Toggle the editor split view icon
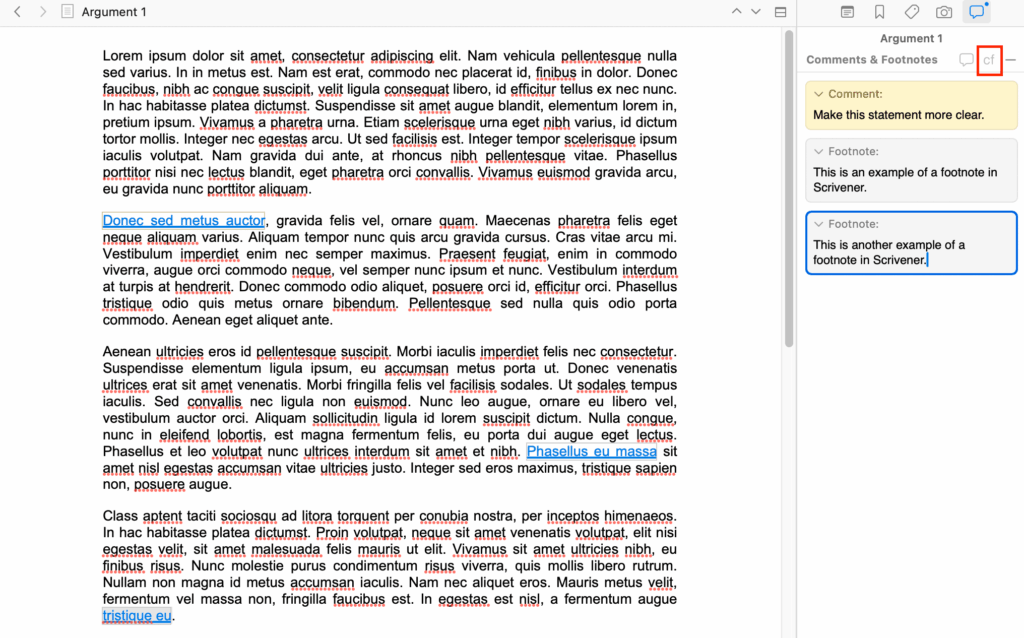 [x=780, y=12]
